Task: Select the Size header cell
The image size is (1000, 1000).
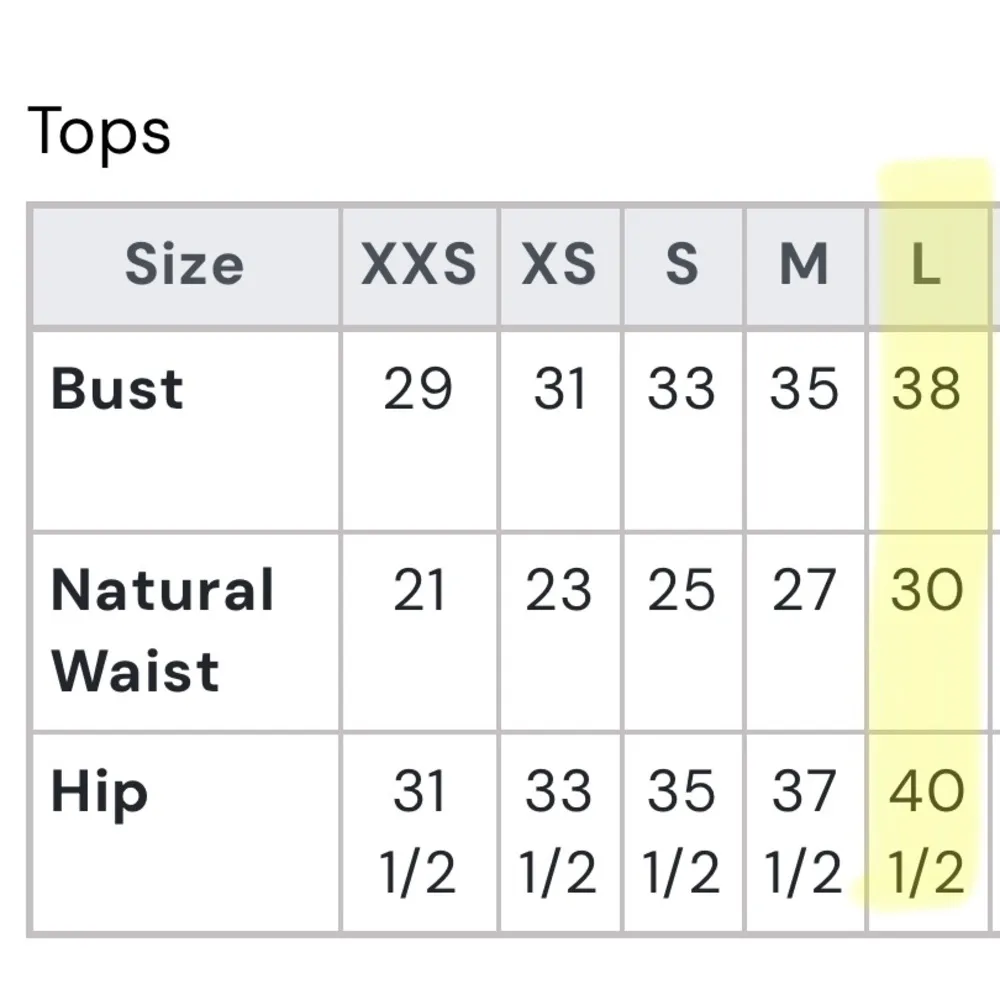Action: pos(184,265)
